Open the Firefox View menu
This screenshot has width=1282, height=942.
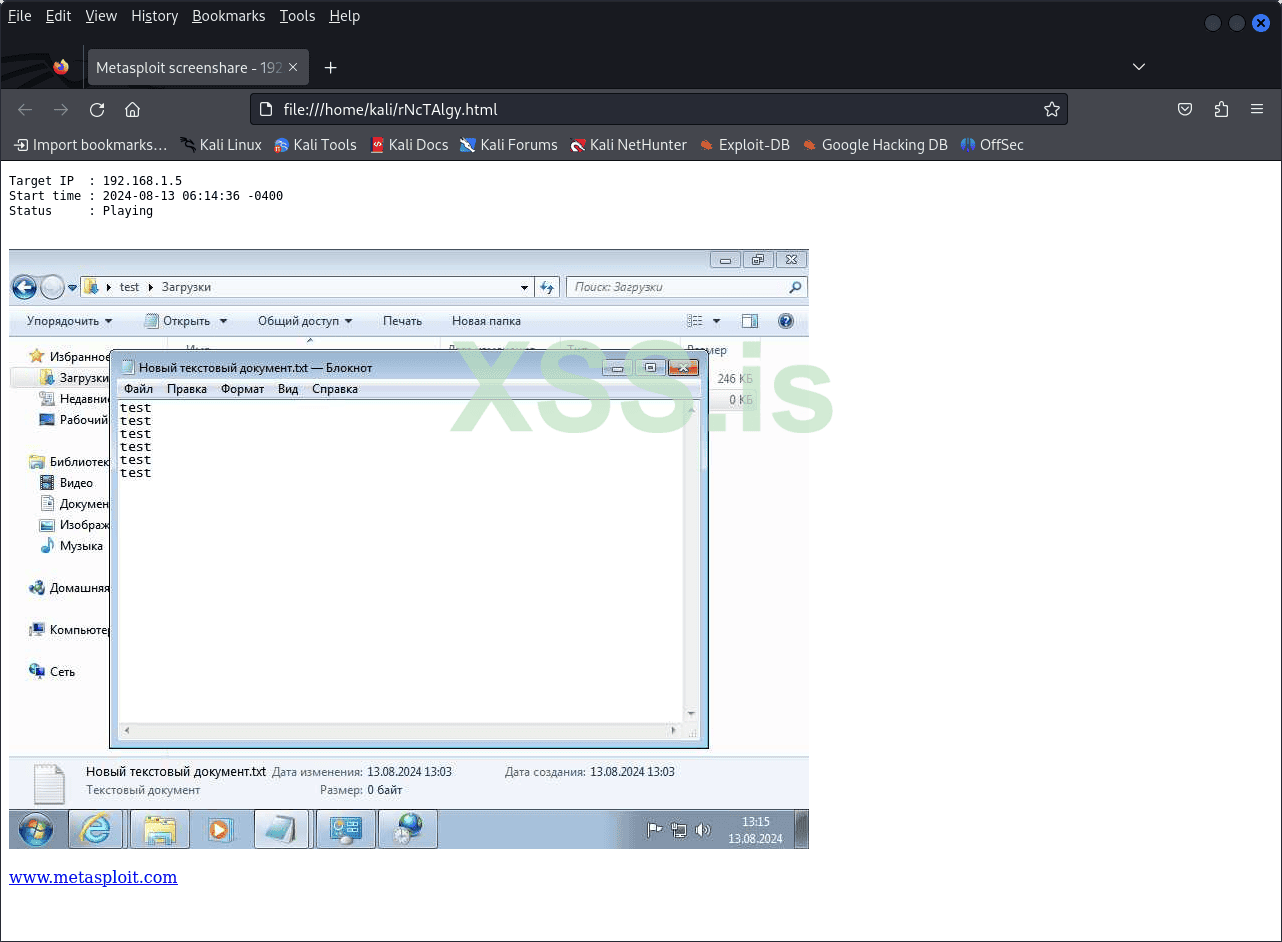(x=101, y=16)
